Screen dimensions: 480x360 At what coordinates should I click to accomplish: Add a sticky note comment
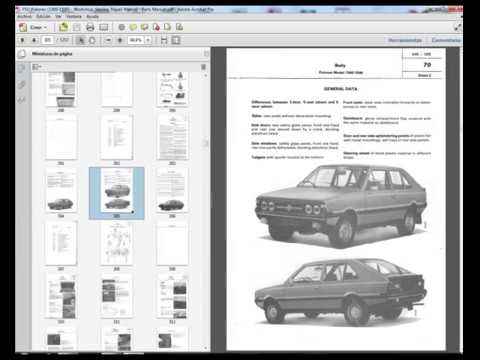[133, 27]
